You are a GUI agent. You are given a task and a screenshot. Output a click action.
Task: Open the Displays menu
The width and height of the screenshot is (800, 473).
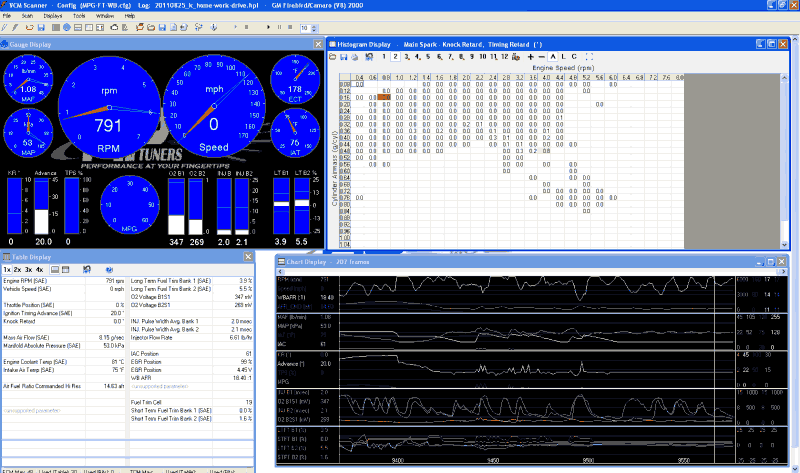pos(52,17)
